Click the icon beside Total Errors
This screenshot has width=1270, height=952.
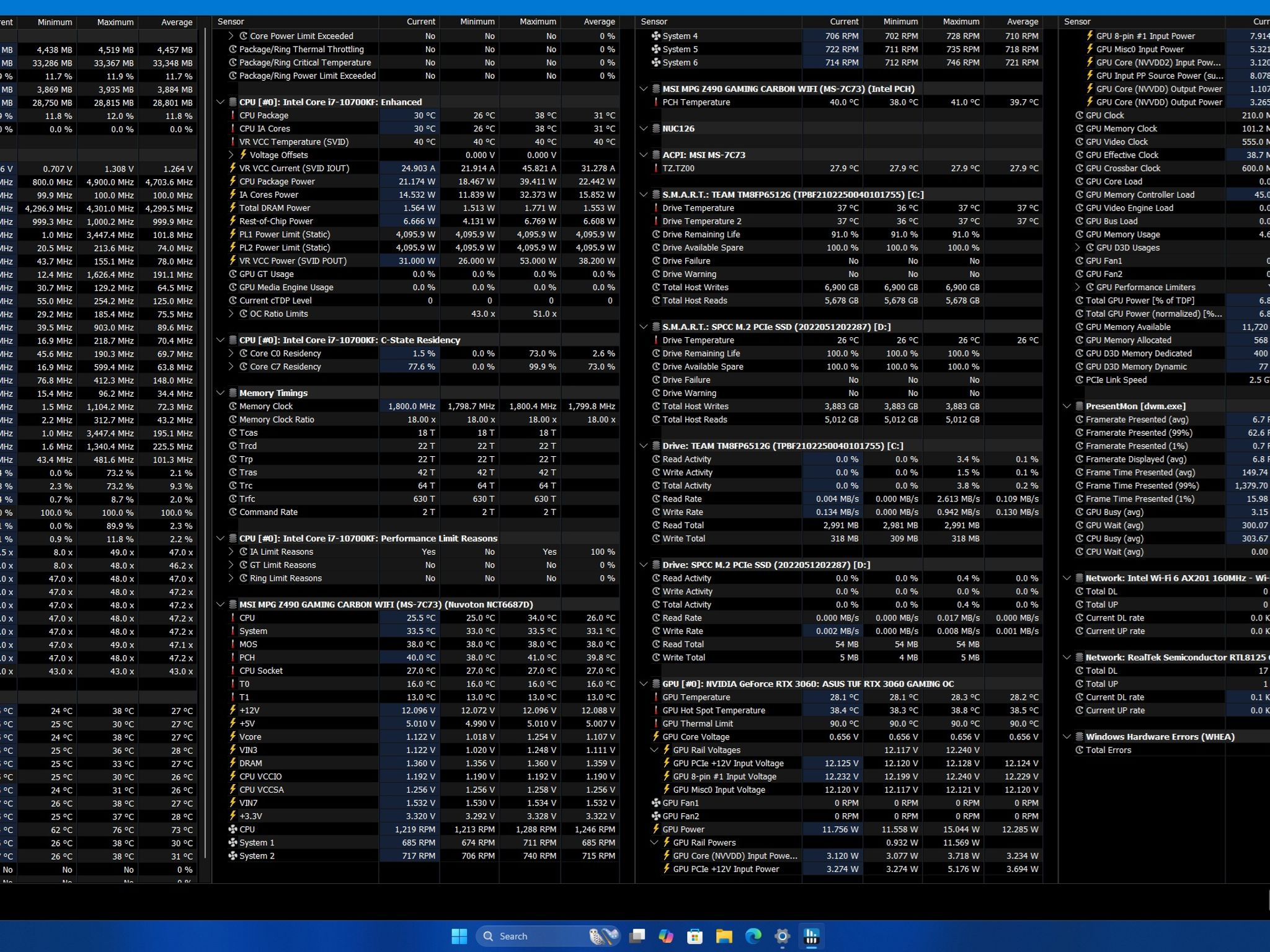point(1080,750)
